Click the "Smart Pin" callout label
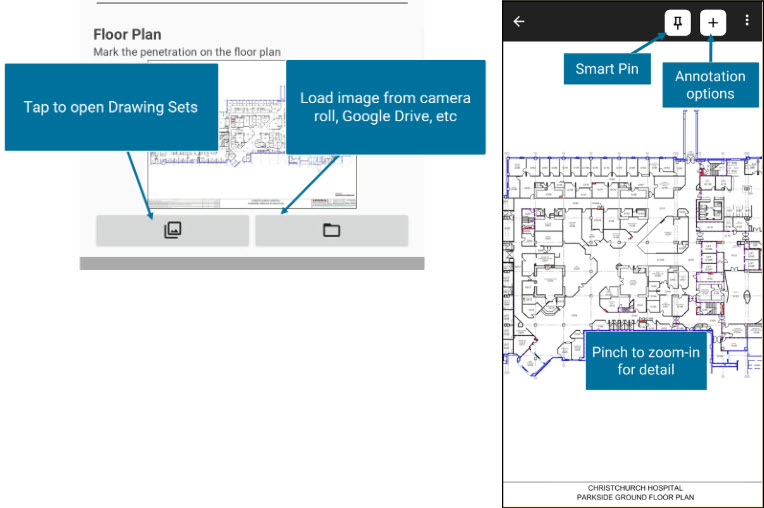Viewport: 764px width, 508px height. click(606, 69)
